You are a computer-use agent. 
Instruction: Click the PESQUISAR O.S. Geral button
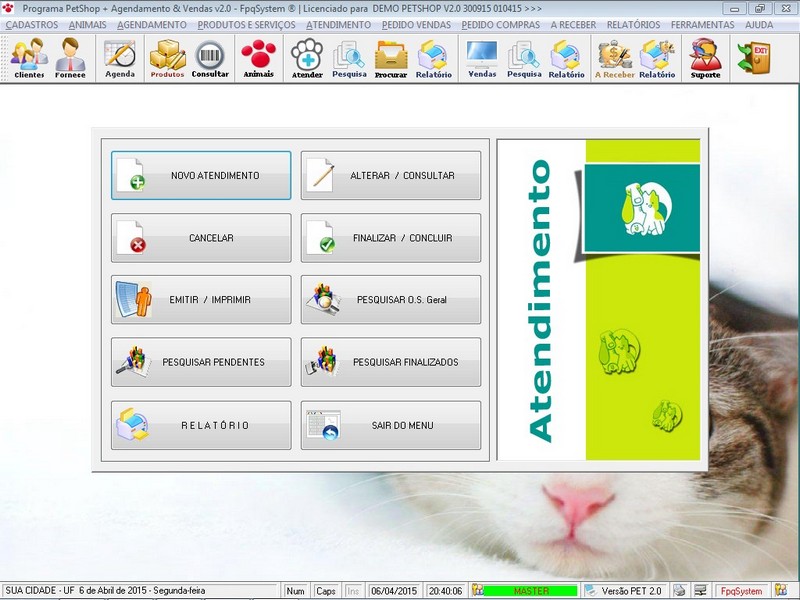pyautogui.click(x=391, y=299)
